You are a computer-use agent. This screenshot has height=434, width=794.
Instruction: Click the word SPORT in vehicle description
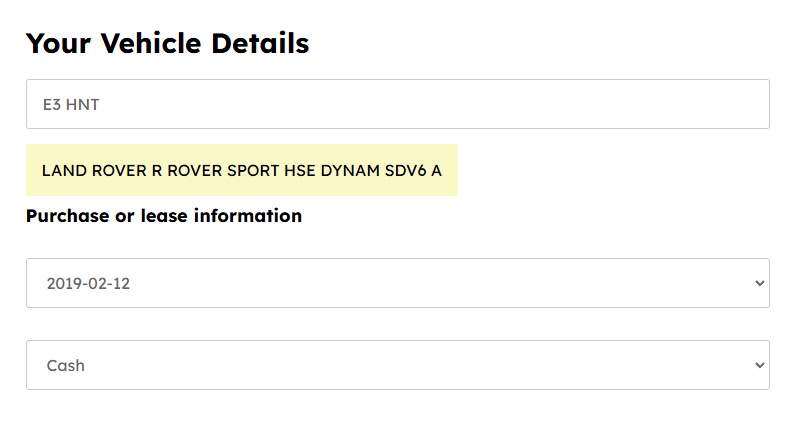coord(253,170)
